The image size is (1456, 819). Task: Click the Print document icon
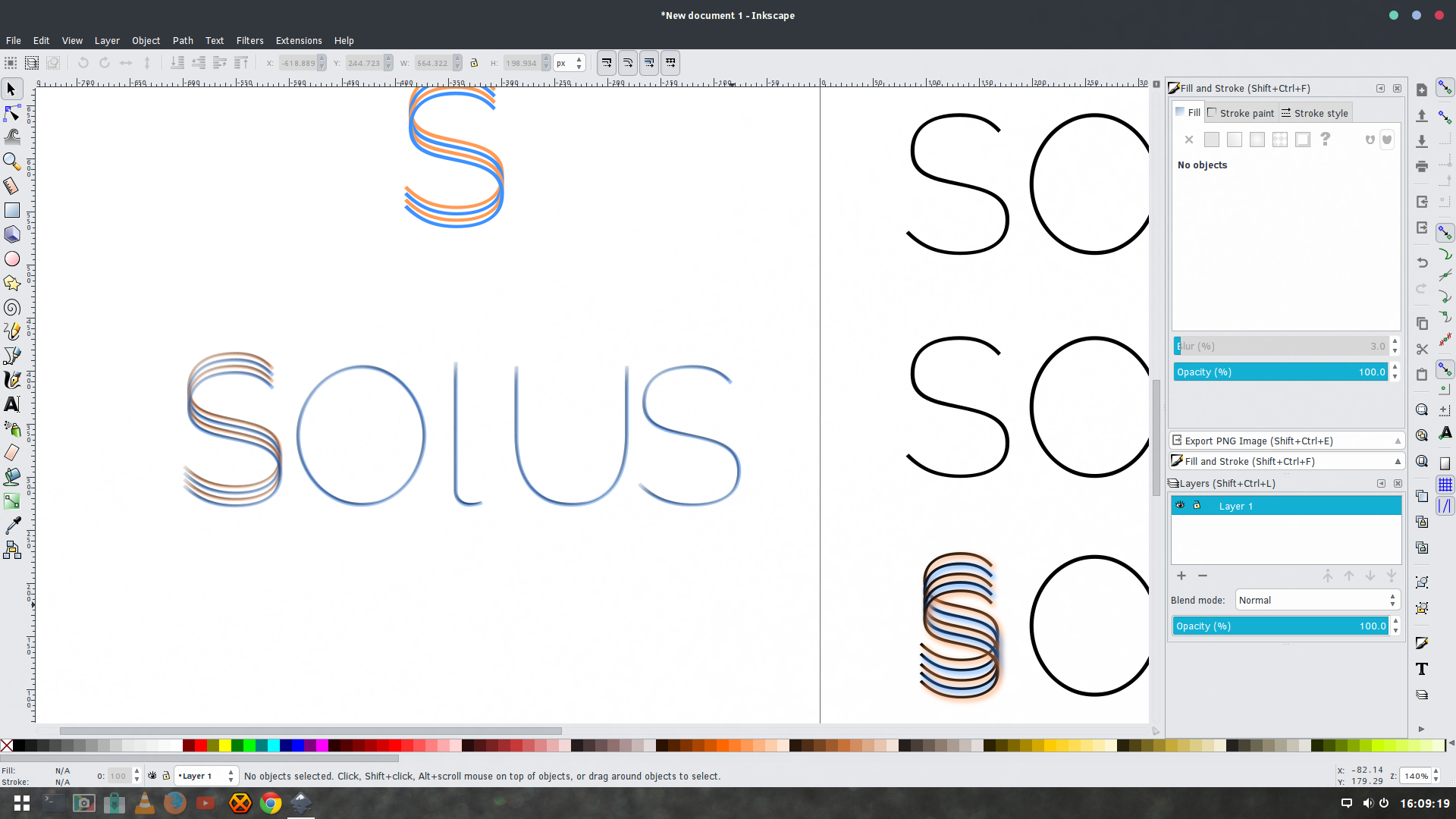click(1422, 166)
